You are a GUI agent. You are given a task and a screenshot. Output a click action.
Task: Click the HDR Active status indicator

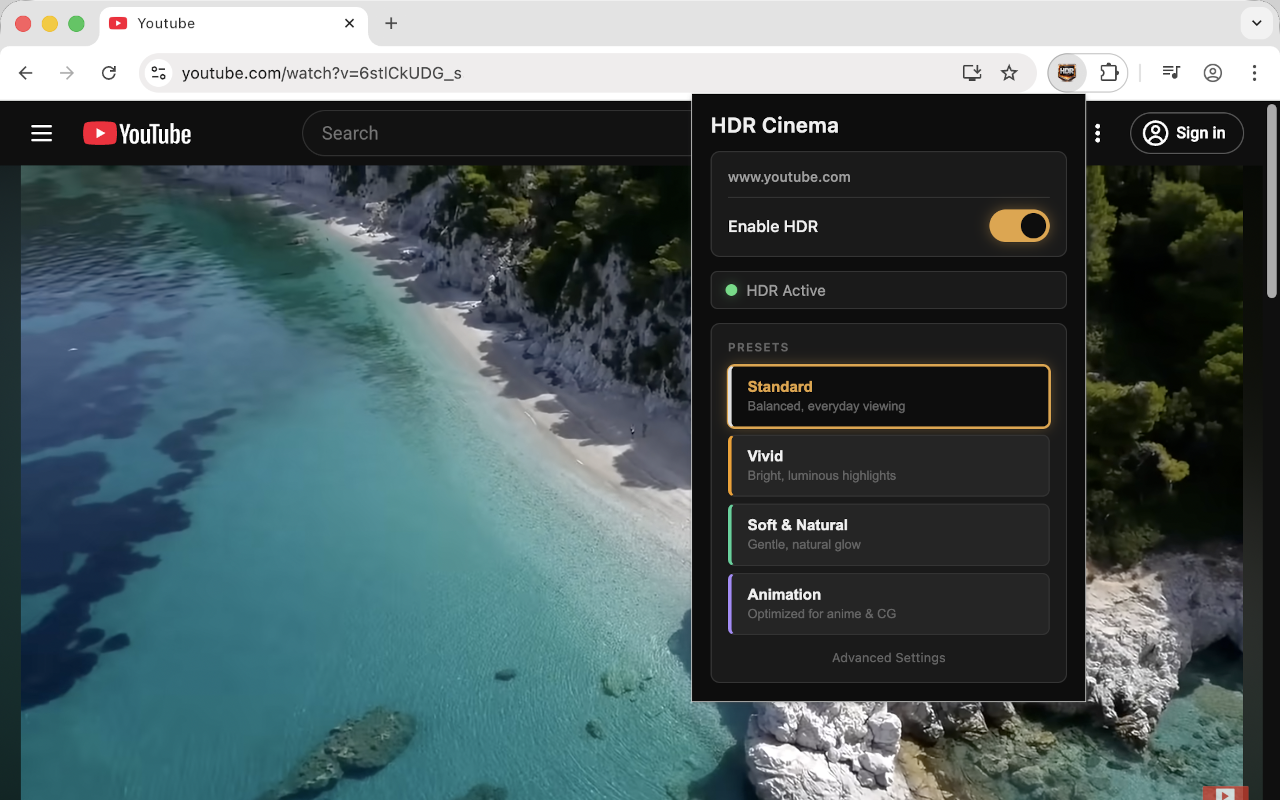click(x=889, y=290)
